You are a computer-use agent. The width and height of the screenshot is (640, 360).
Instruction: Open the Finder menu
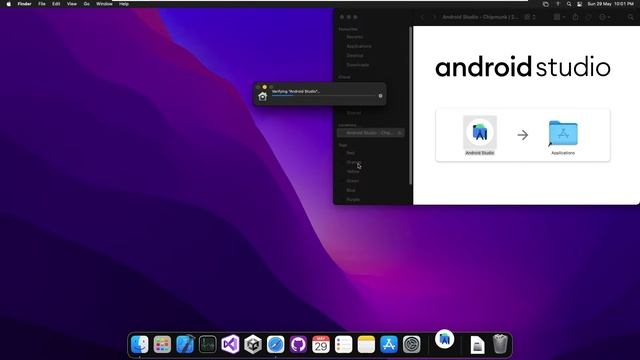24,4
